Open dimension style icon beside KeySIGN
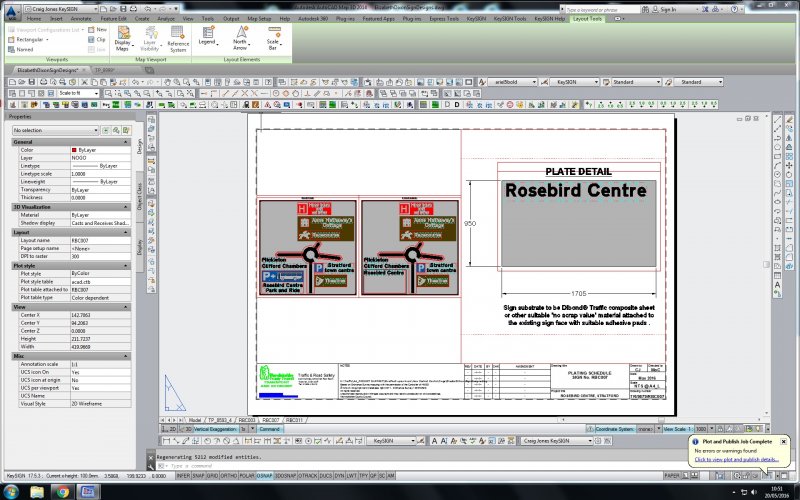 point(544,82)
